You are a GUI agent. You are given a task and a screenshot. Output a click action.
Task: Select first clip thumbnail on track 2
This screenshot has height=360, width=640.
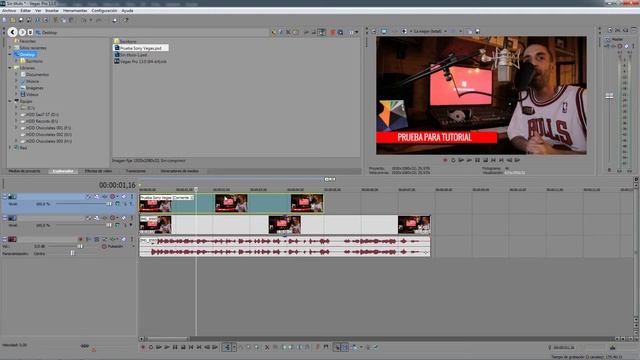(x=156, y=225)
